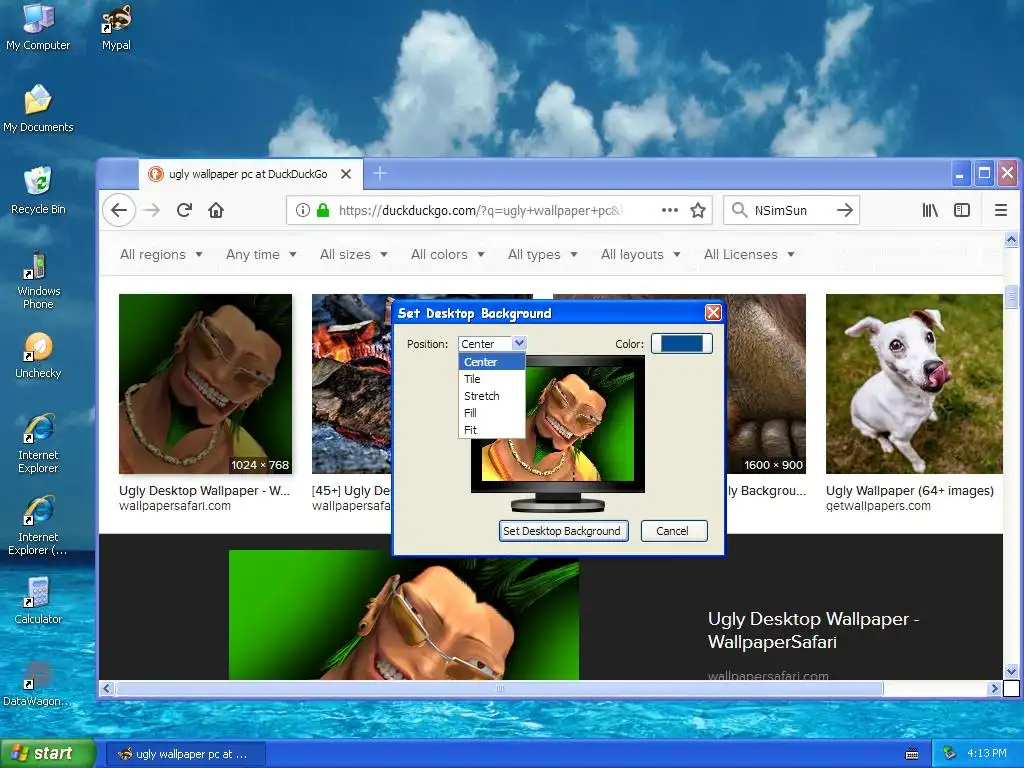Expand the All colors filter

pyautogui.click(x=447, y=255)
